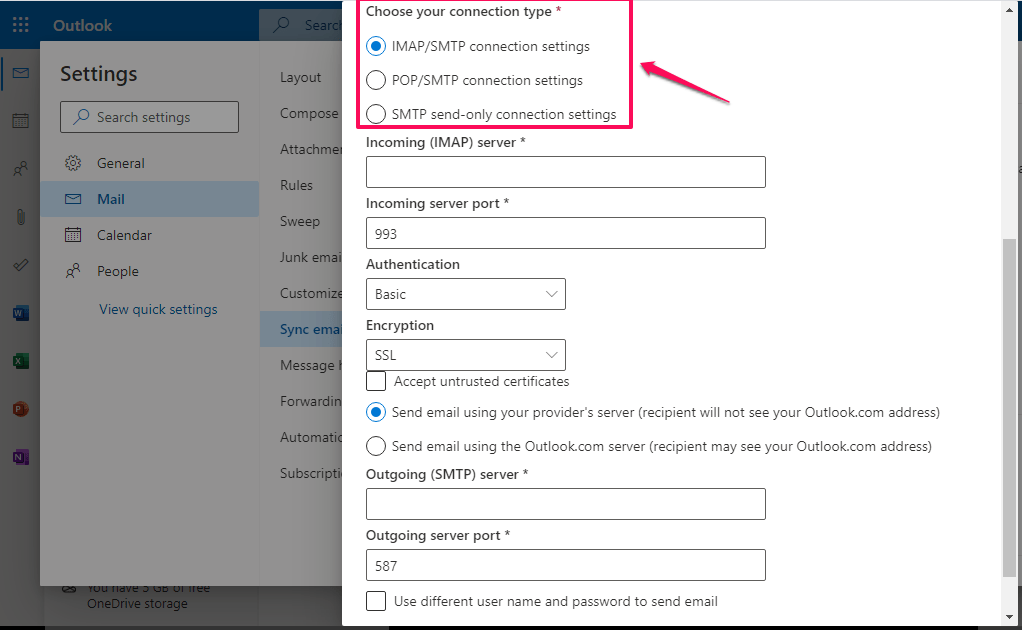Open the To Do checkmark icon

coord(20,265)
